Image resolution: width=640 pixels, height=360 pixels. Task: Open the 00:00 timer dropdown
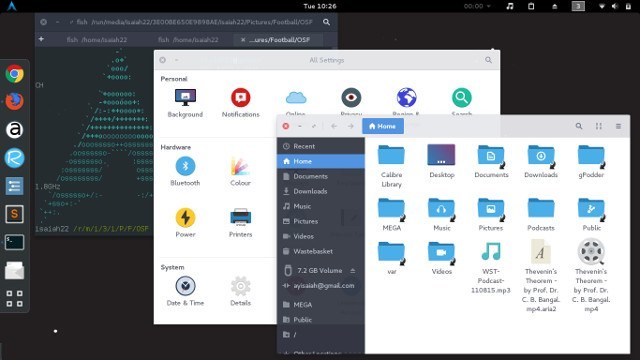(477, 6)
